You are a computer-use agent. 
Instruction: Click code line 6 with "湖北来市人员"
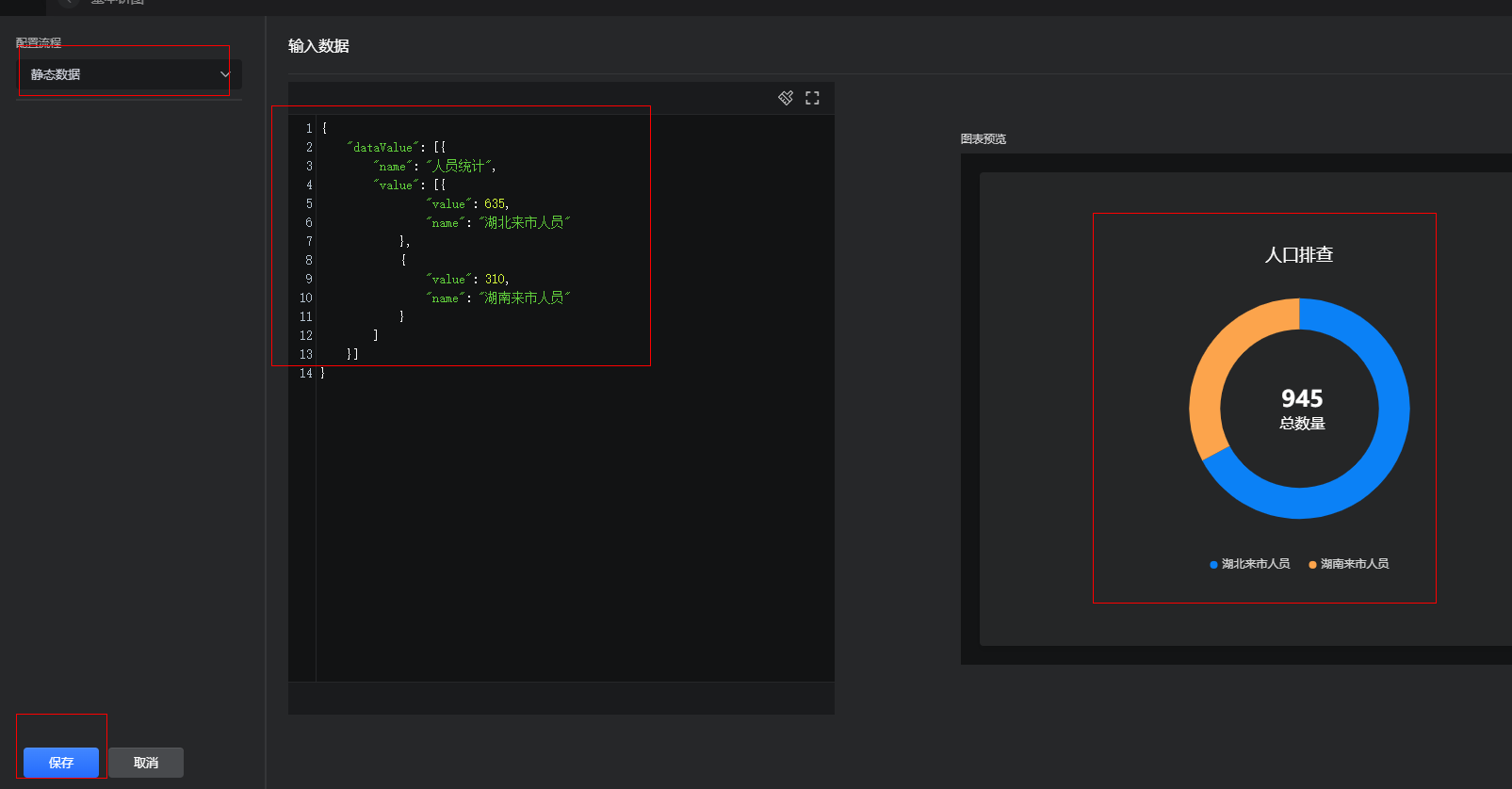click(x=498, y=223)
